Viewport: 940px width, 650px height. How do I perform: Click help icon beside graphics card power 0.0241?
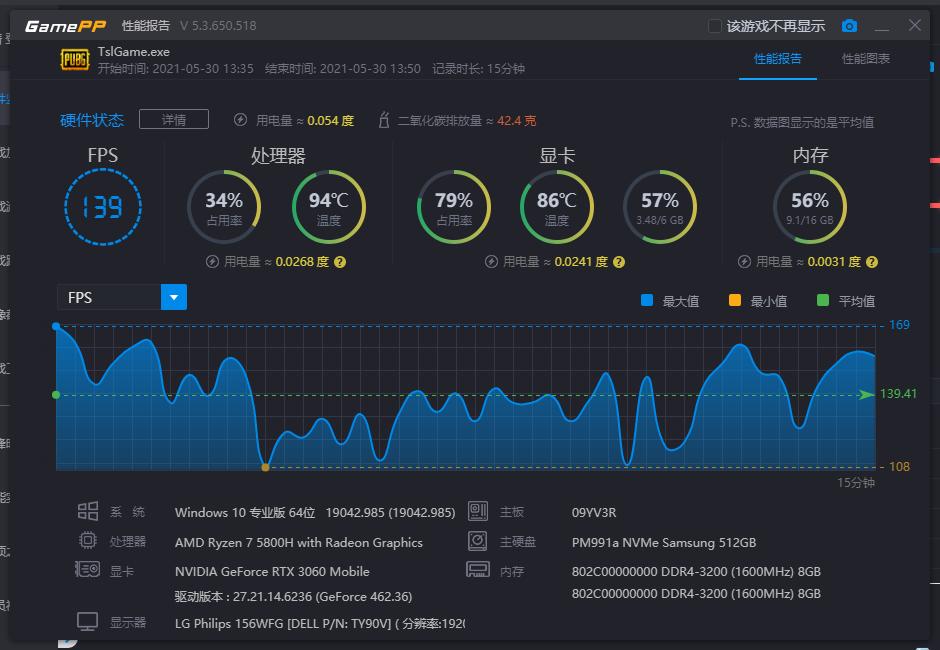coord(619,262)
